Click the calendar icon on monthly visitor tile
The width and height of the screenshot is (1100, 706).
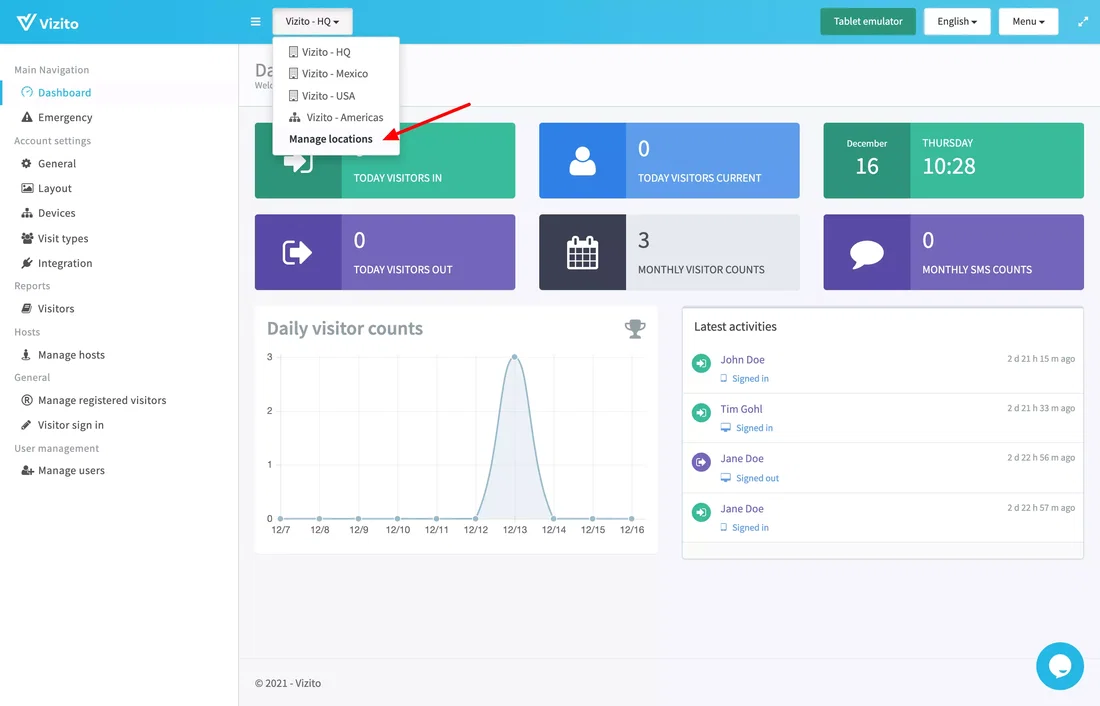(582, 253)
